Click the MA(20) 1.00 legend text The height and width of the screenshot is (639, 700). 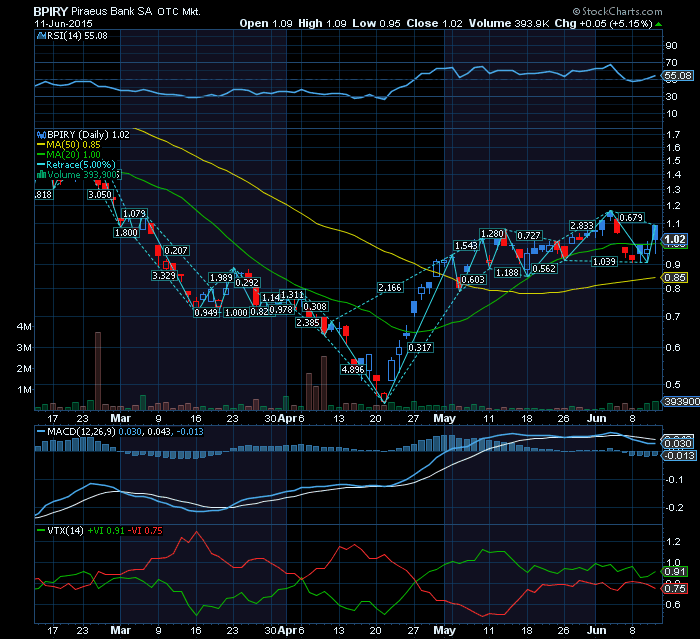click(x=73, y=155)
